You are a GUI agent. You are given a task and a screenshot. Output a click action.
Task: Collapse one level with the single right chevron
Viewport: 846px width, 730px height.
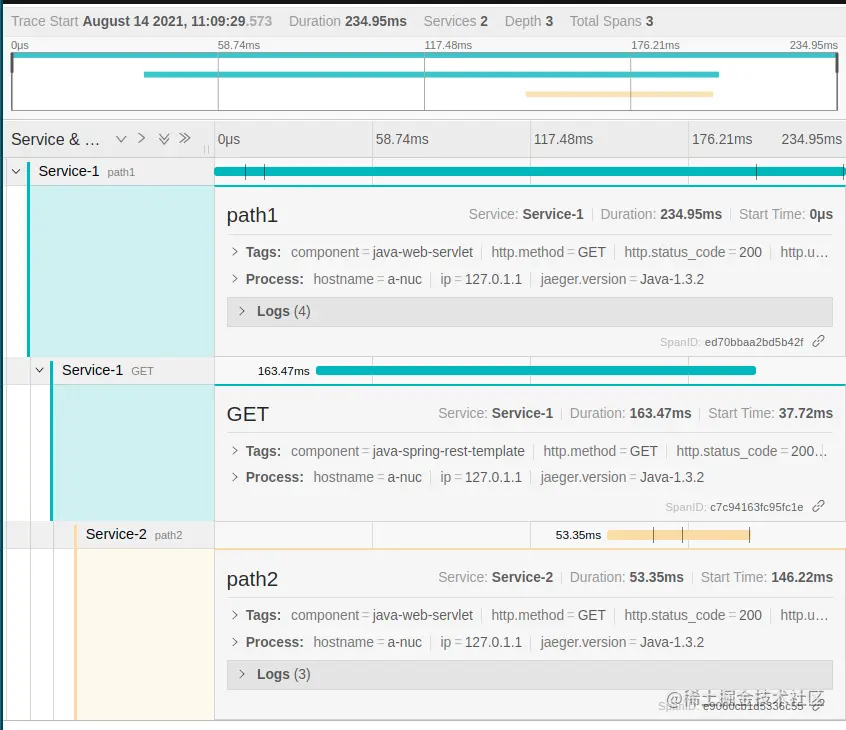141,139
